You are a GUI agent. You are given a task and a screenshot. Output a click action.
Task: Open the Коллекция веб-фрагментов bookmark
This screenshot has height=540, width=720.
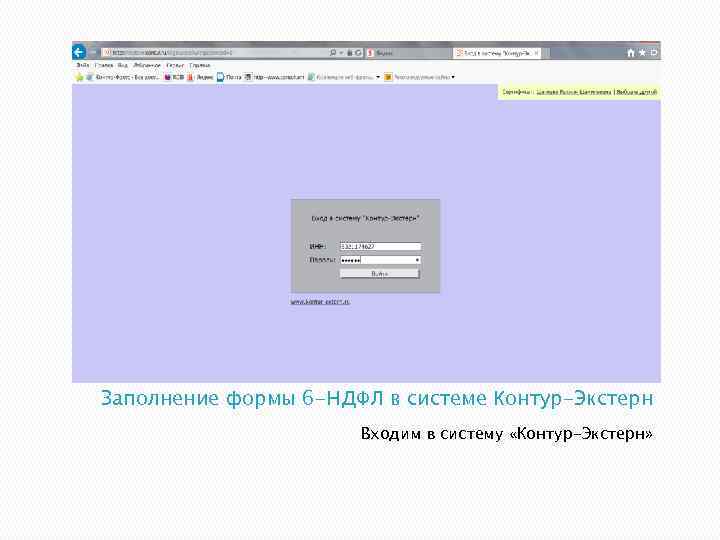(x=340, y=77)
